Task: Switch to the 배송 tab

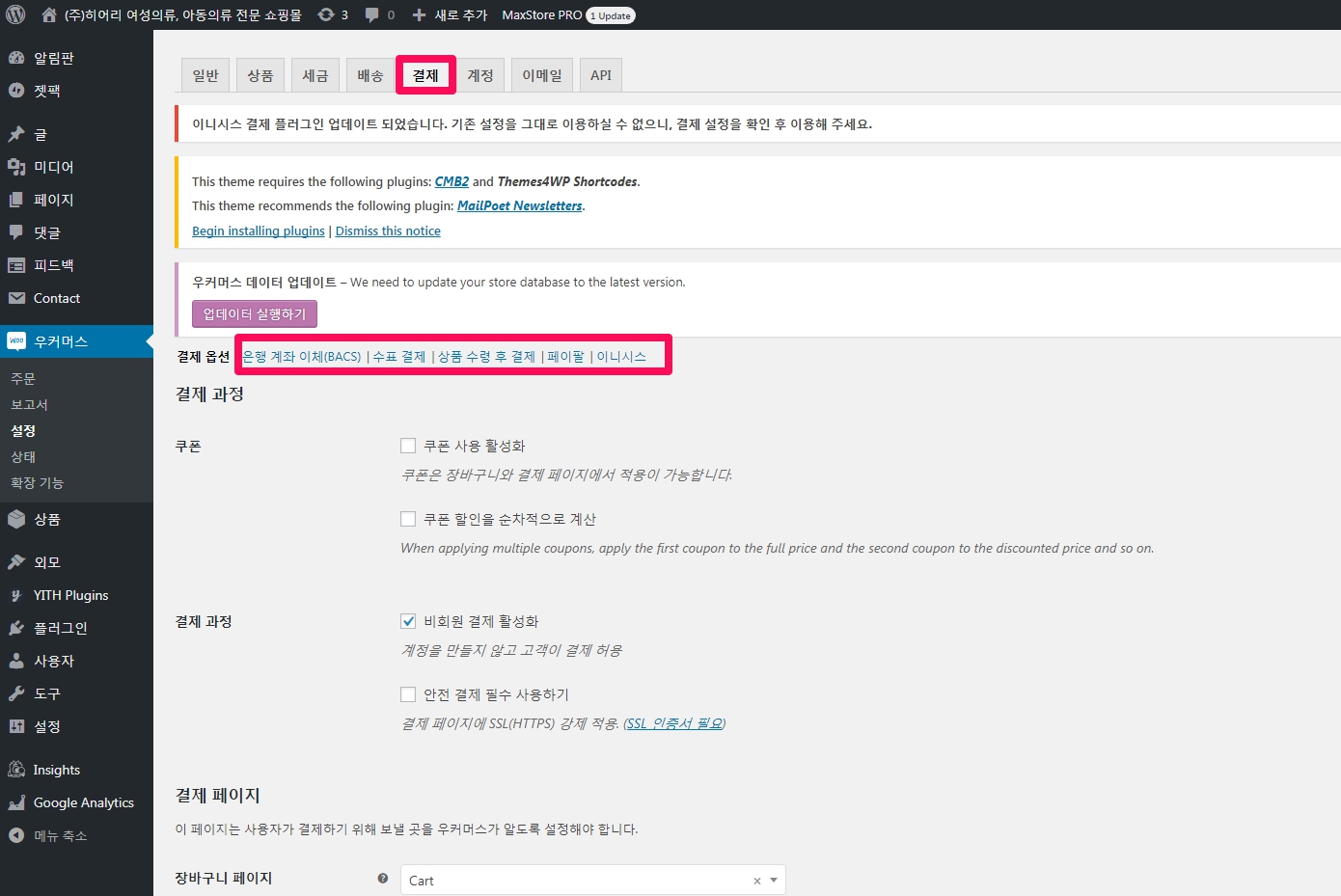Action: [x=370, y=75]
